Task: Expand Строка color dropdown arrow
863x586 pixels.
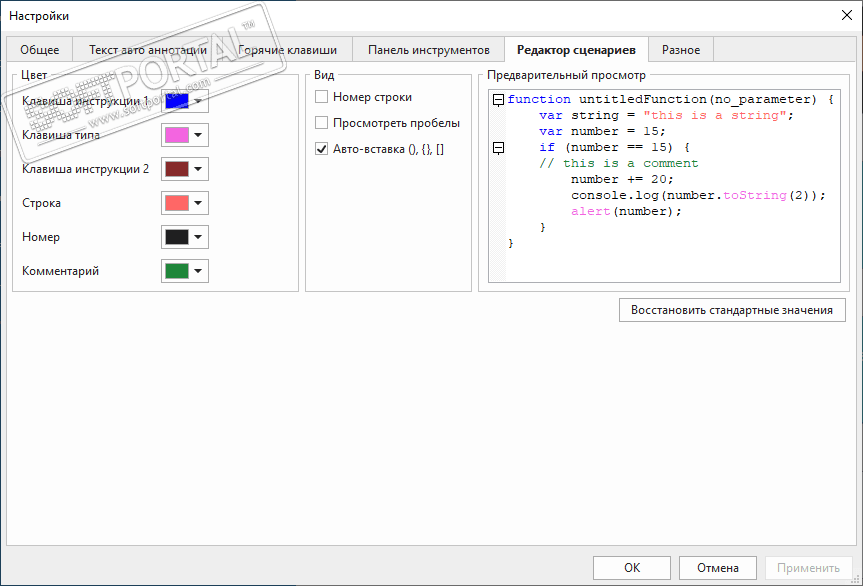Action: (198, 203)
